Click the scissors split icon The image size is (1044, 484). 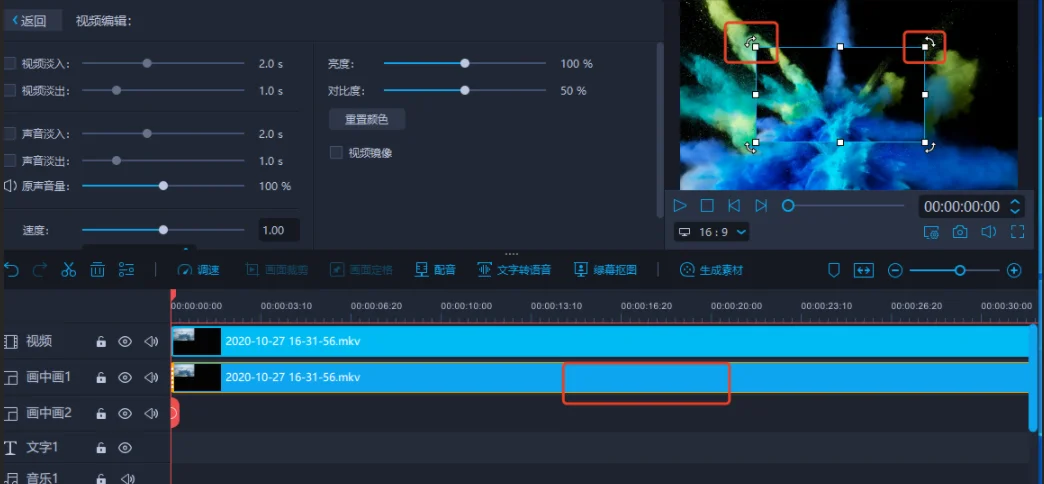tap(69, 270)
